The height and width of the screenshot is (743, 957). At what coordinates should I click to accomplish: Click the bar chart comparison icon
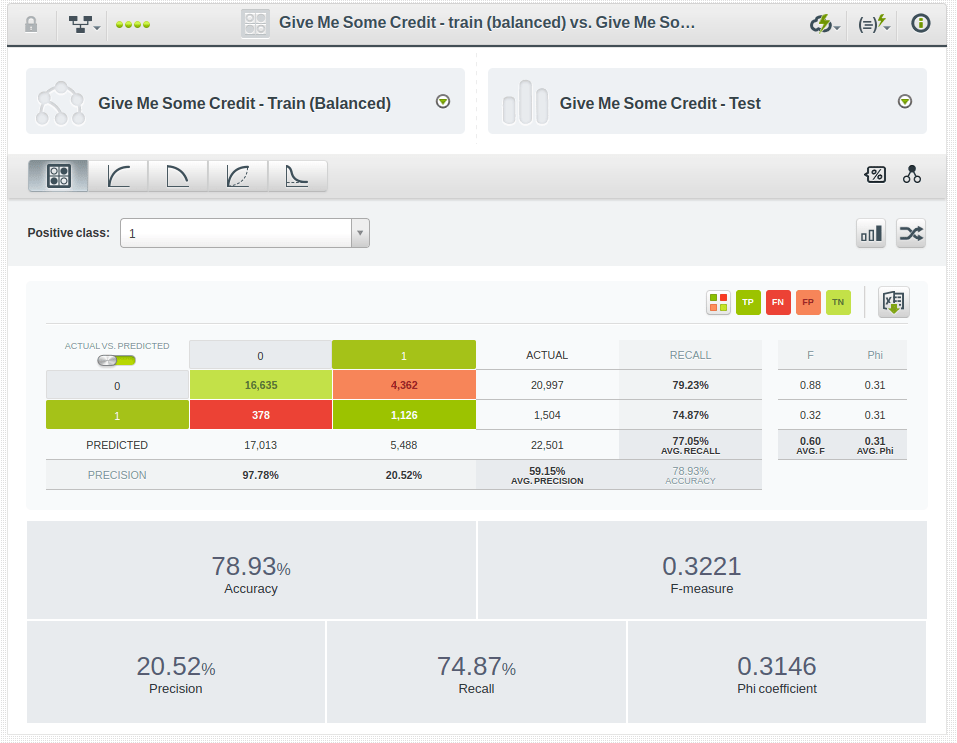[x=871, y=234]
